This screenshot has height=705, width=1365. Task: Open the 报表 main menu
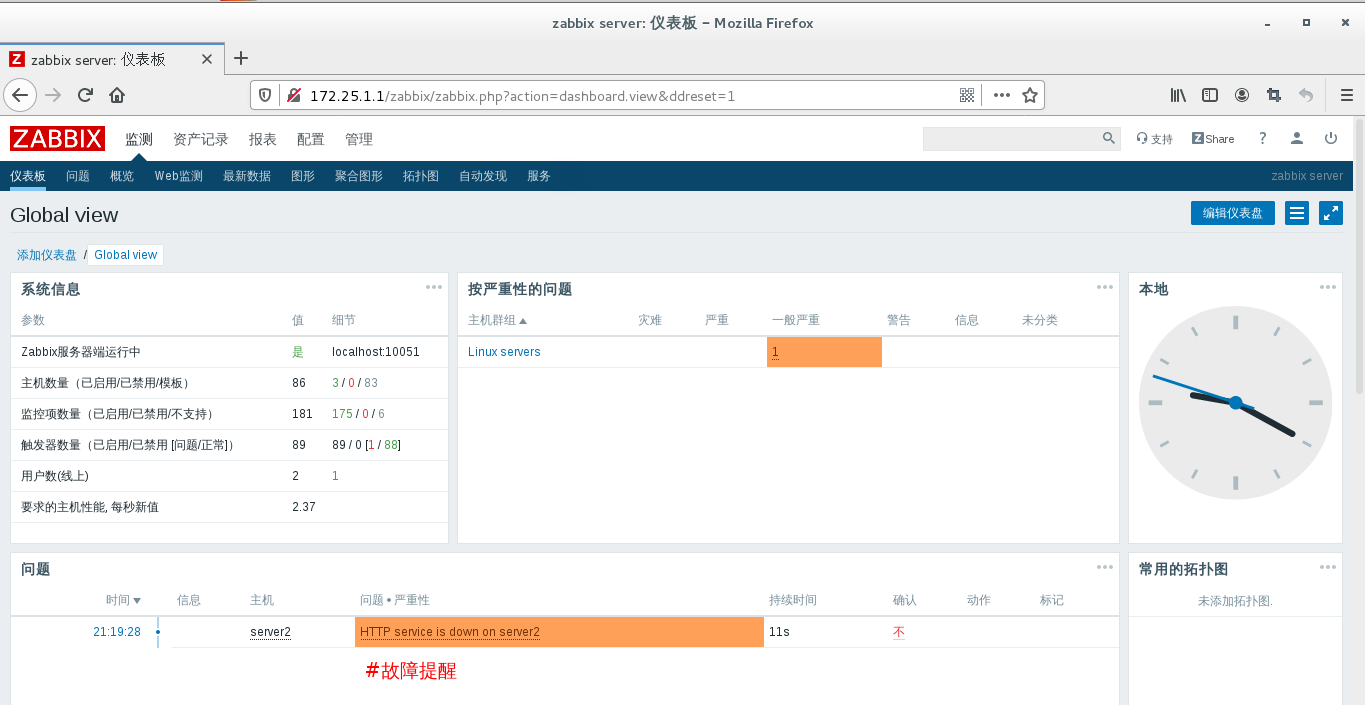click(x=263, y=139)
